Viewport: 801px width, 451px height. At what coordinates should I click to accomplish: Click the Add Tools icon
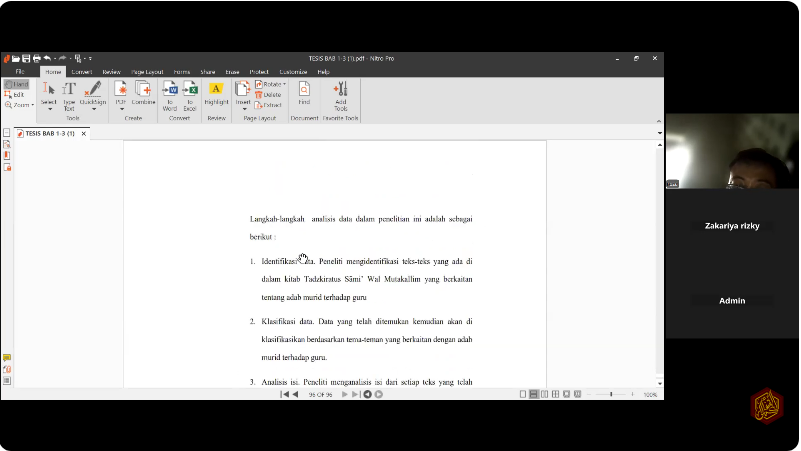[340, 95]
